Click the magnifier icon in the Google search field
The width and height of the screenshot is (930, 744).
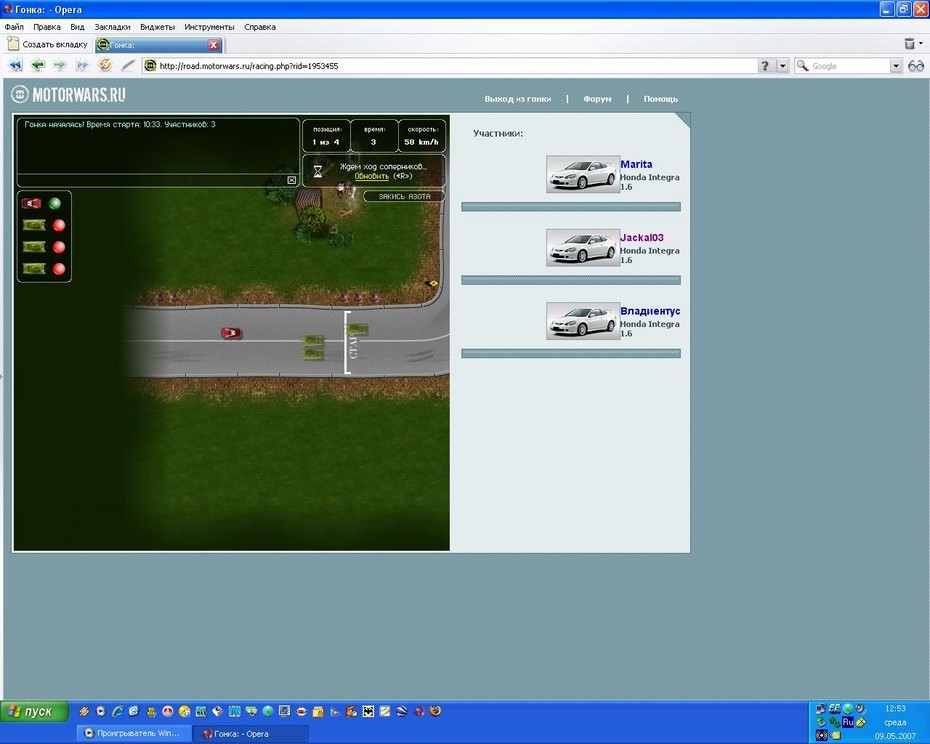point(802,66)
